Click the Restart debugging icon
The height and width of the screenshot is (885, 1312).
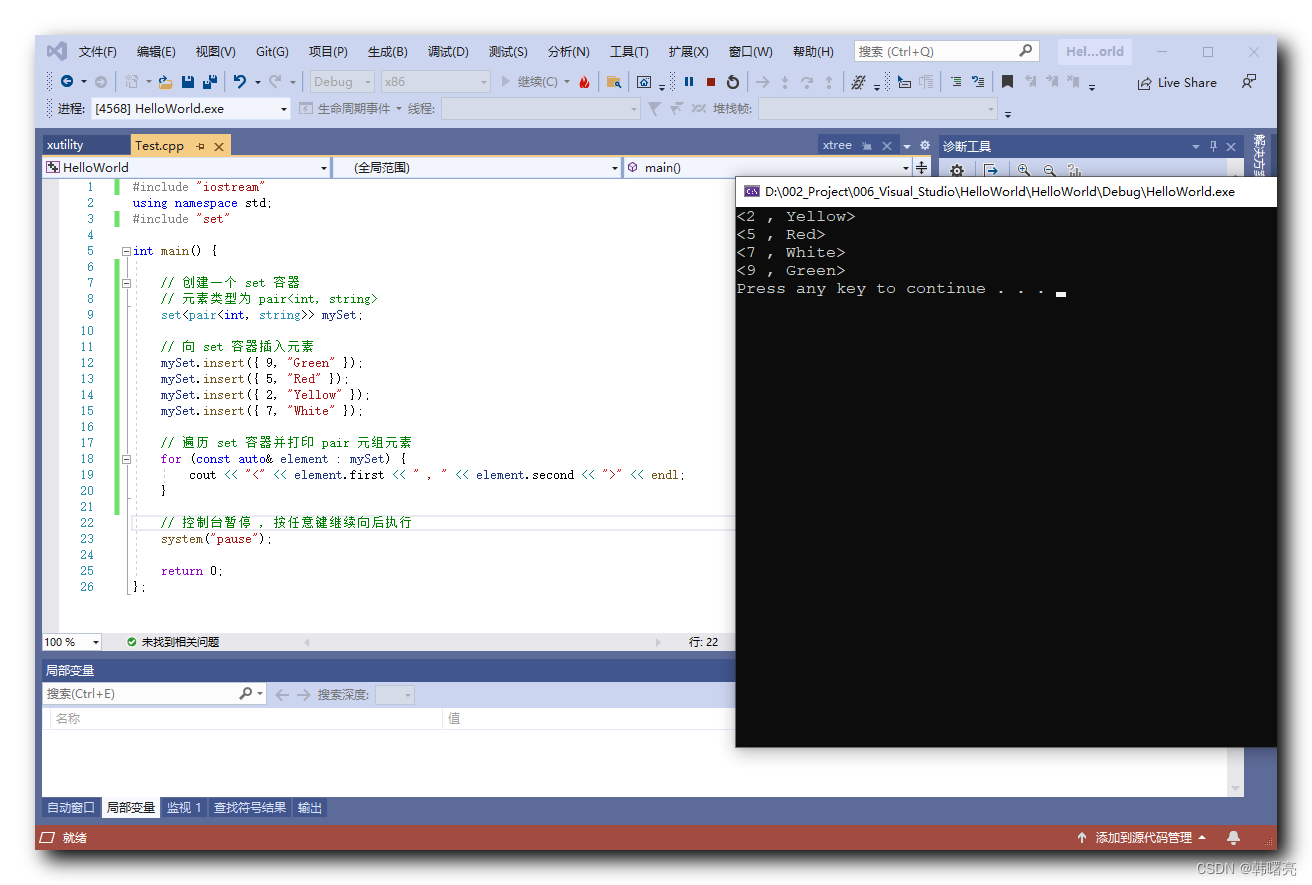[x=734, y=82]
